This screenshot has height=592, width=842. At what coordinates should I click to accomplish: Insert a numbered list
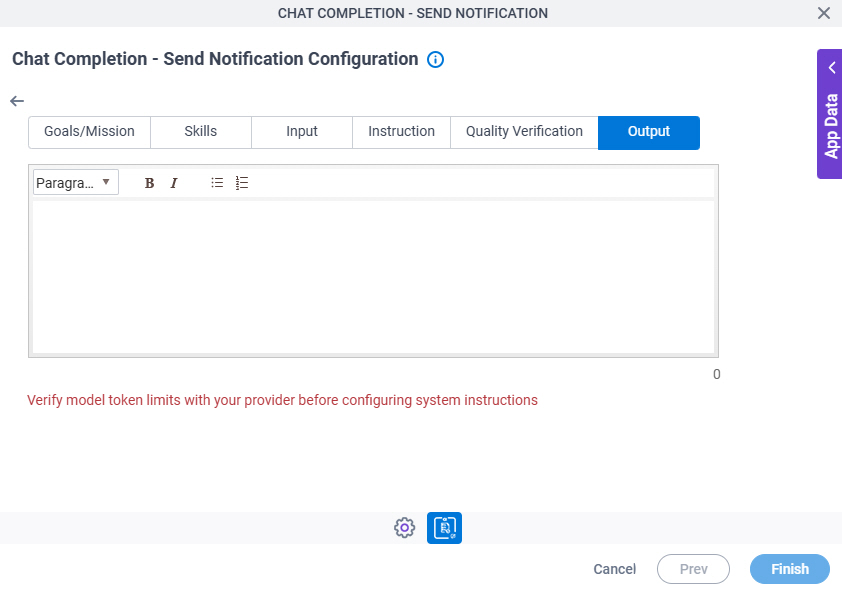(242, 183)
